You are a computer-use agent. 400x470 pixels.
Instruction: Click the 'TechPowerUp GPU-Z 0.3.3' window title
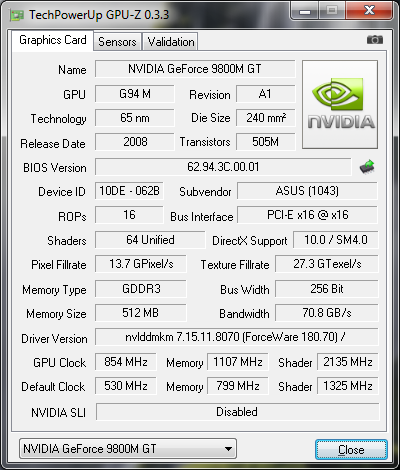point(99,15)
